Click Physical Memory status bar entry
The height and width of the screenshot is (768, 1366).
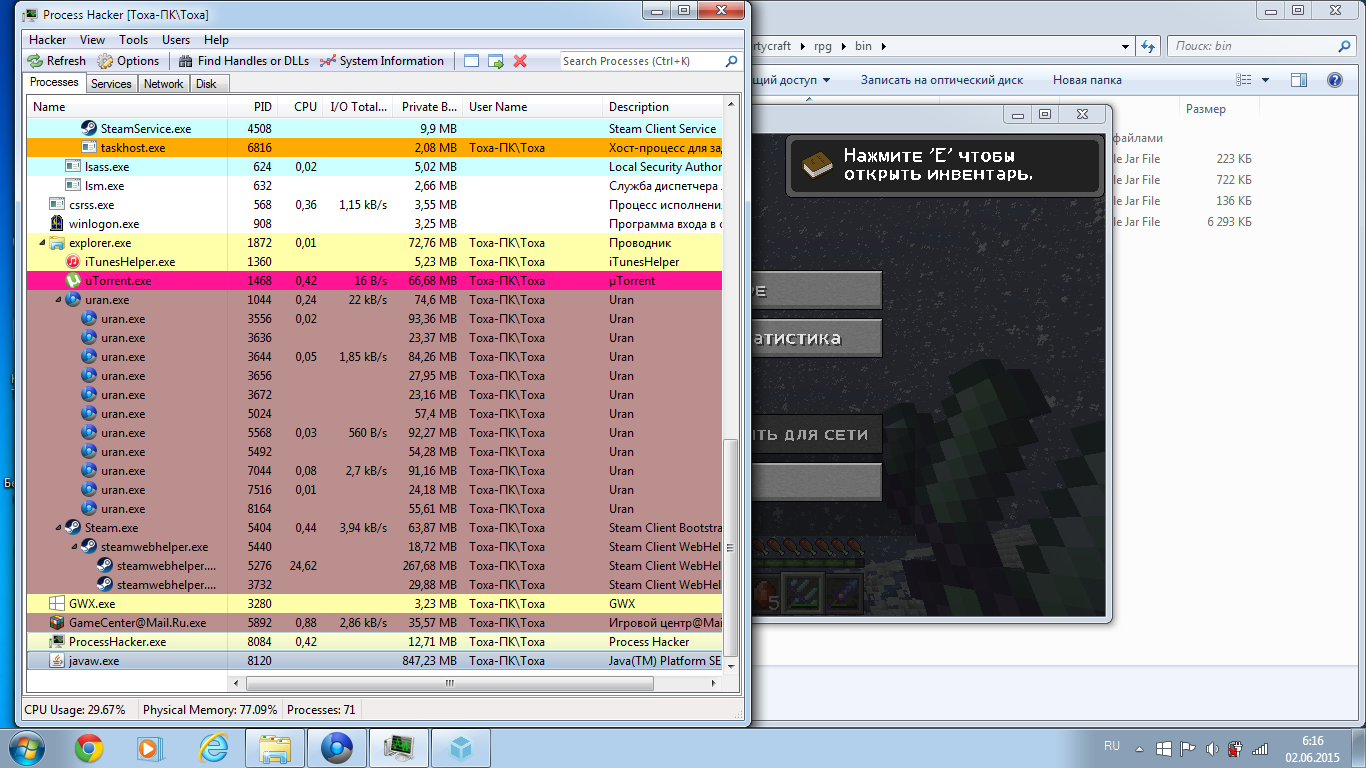tap(210, 710)
